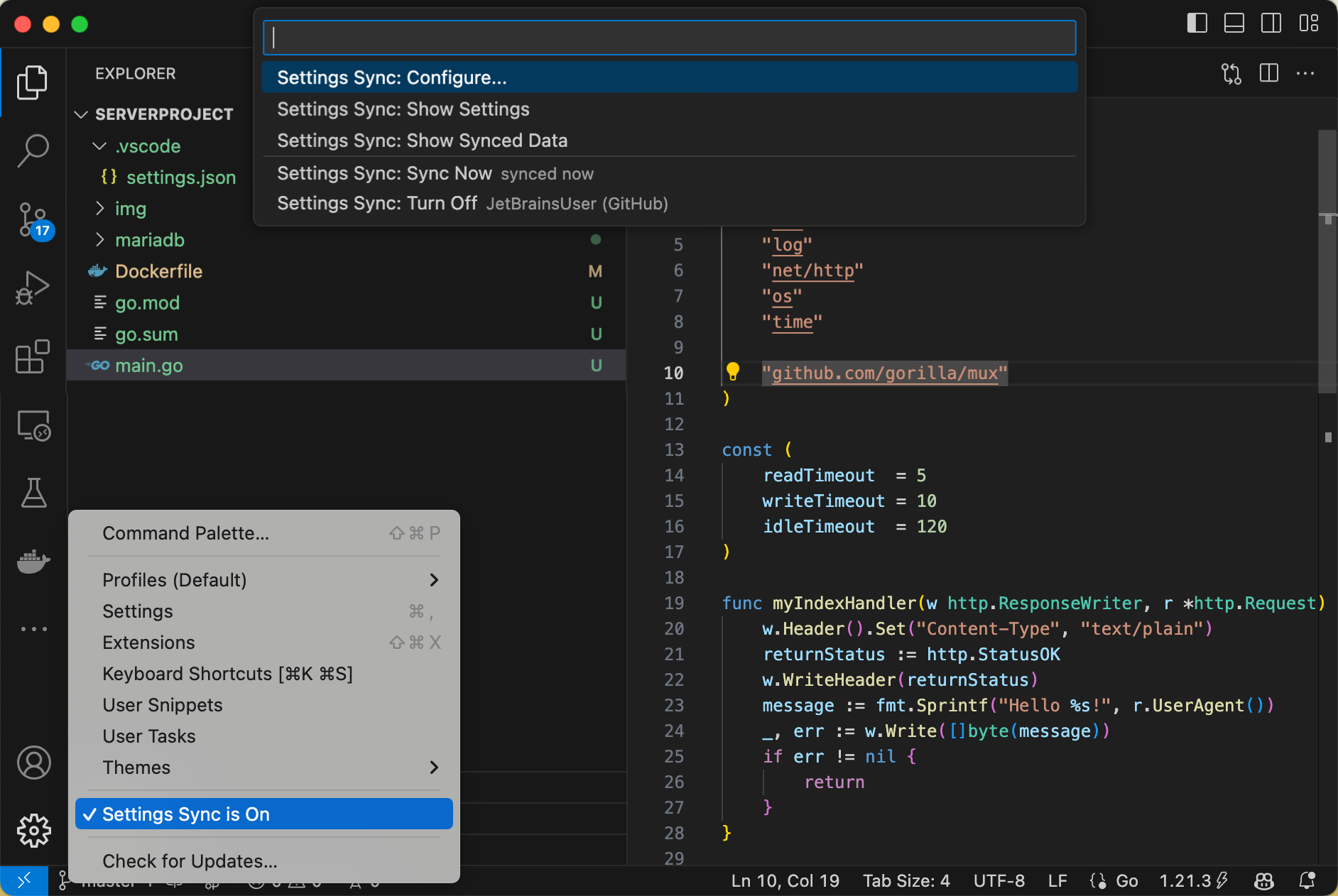Viewport: 1338px width, 896px height.
Task: Choose Settings Sync: Turn Off
Action: (x=376, y=204)
